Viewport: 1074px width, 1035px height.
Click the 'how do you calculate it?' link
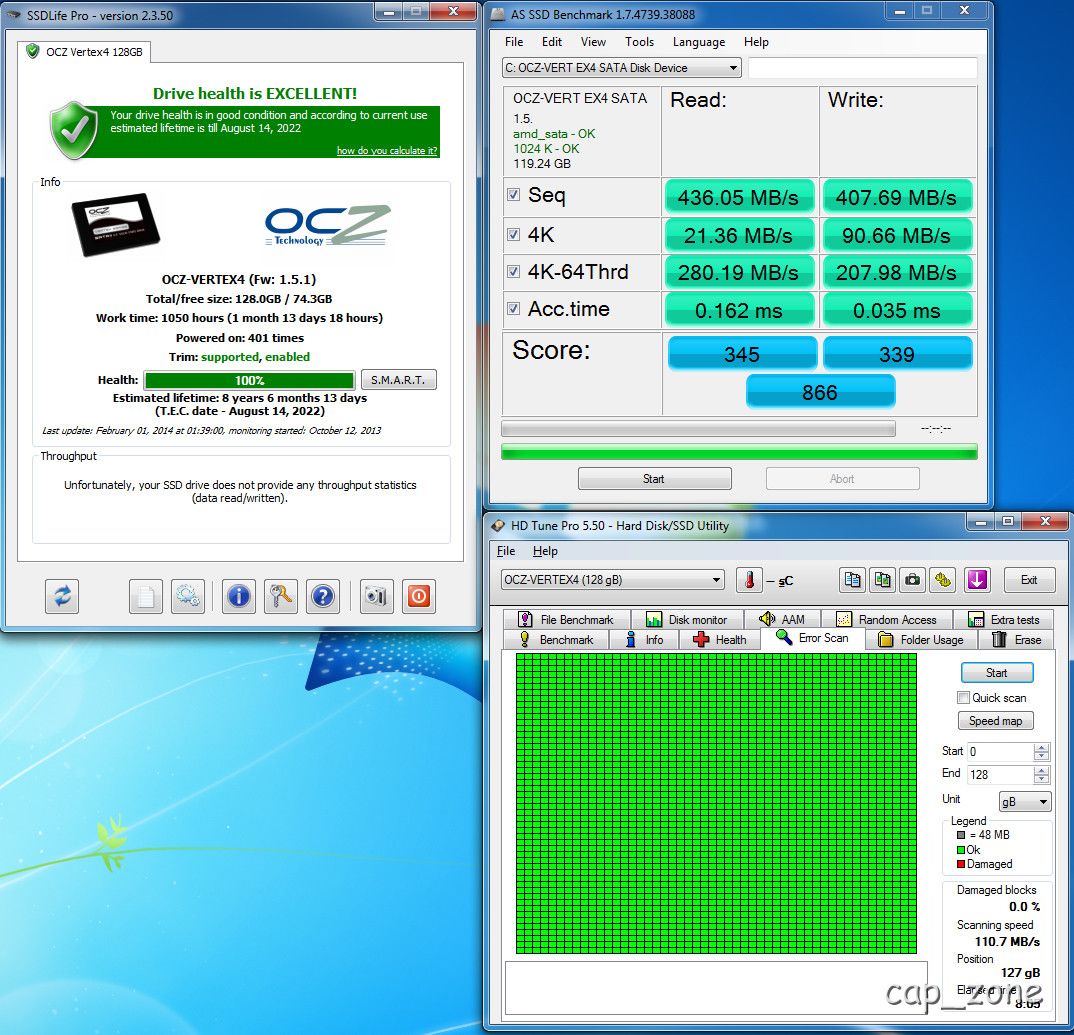coord(386,151)
